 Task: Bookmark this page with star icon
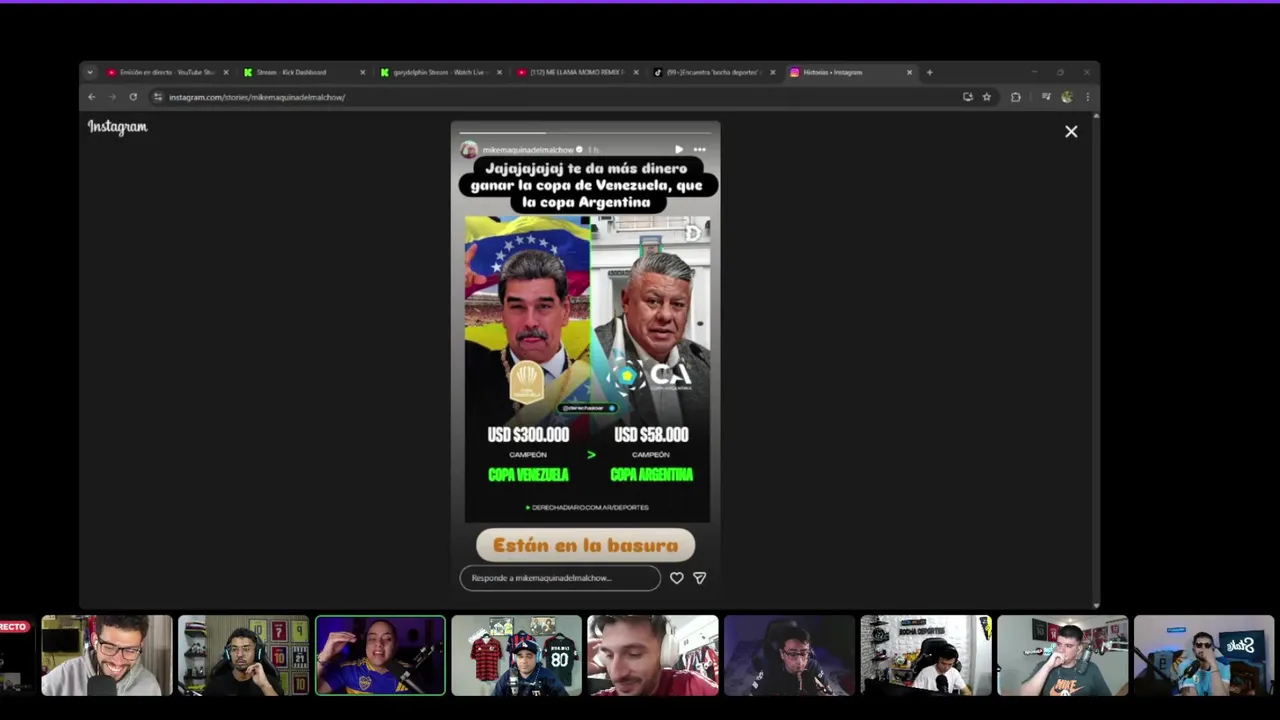click(987, 97)
